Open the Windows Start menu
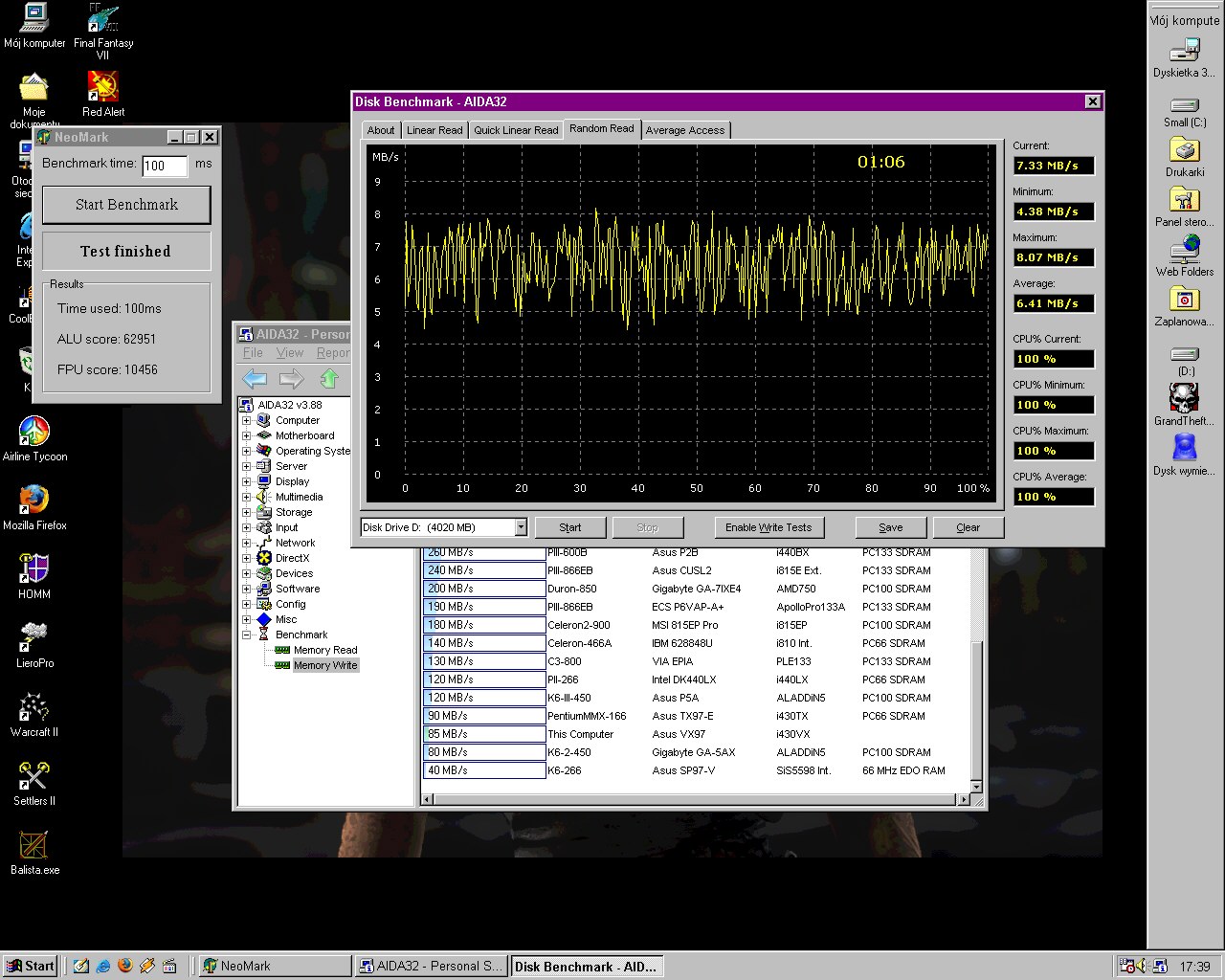Screen dimensions: 1225x980 click(x=30, y=966)
